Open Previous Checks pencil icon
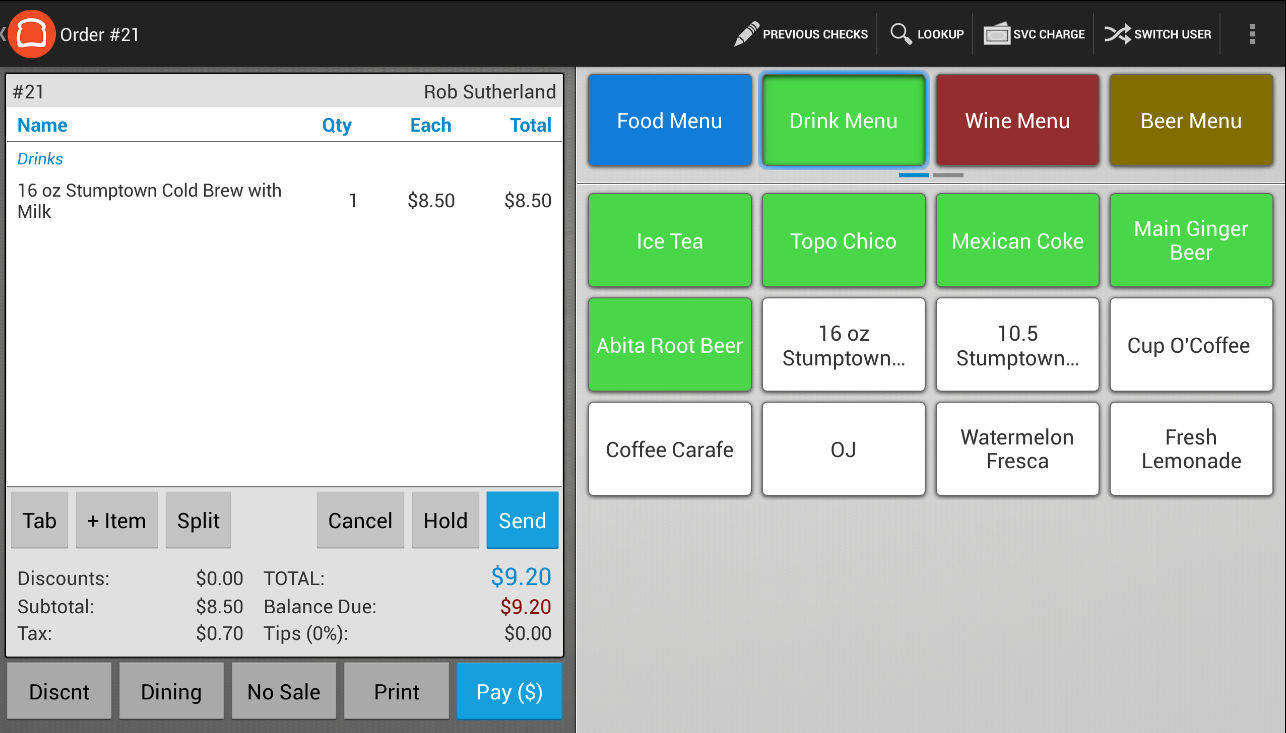Screen dimensions: 1286x733 click(x=747, y=34)
